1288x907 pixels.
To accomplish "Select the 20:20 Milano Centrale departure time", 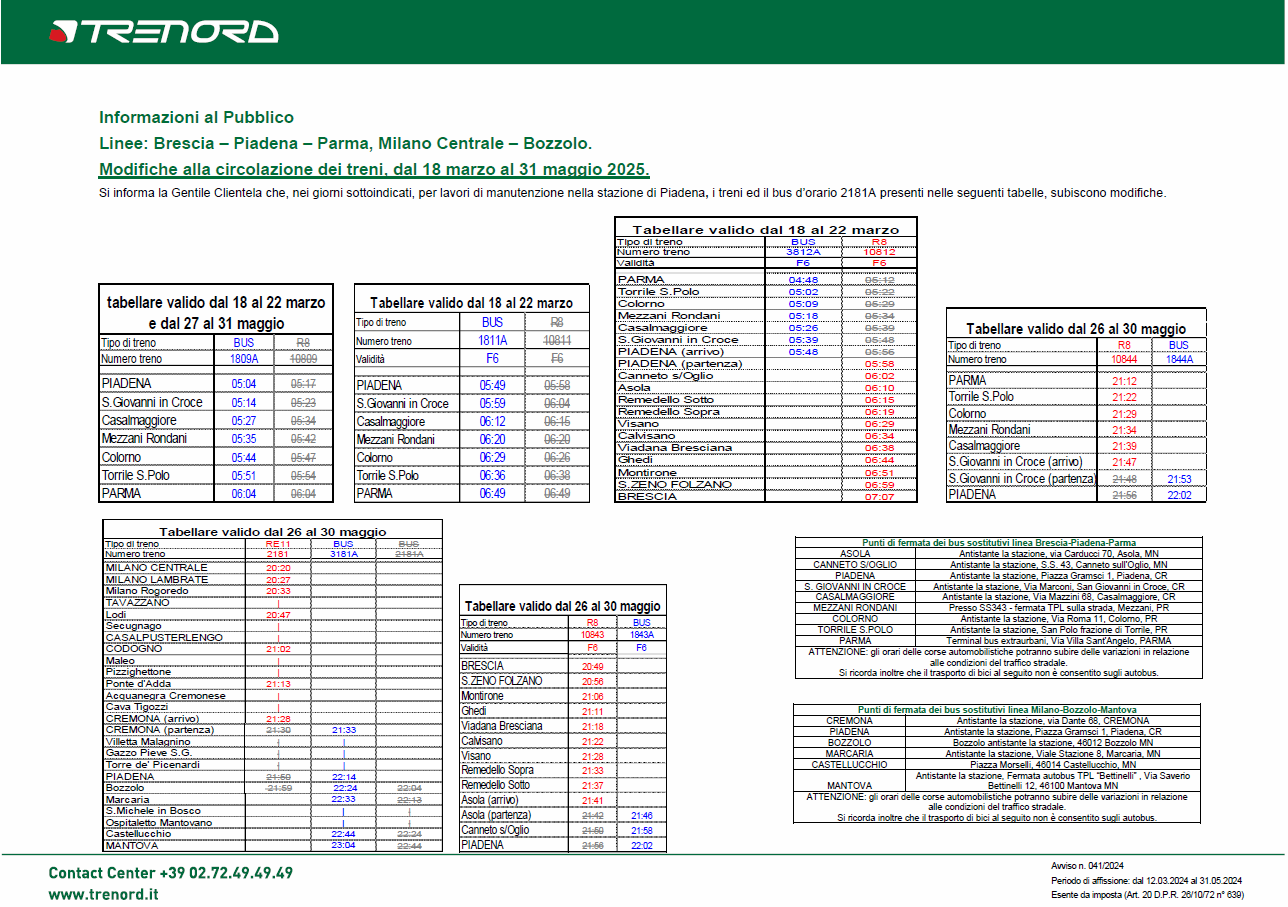I will 278,567.
